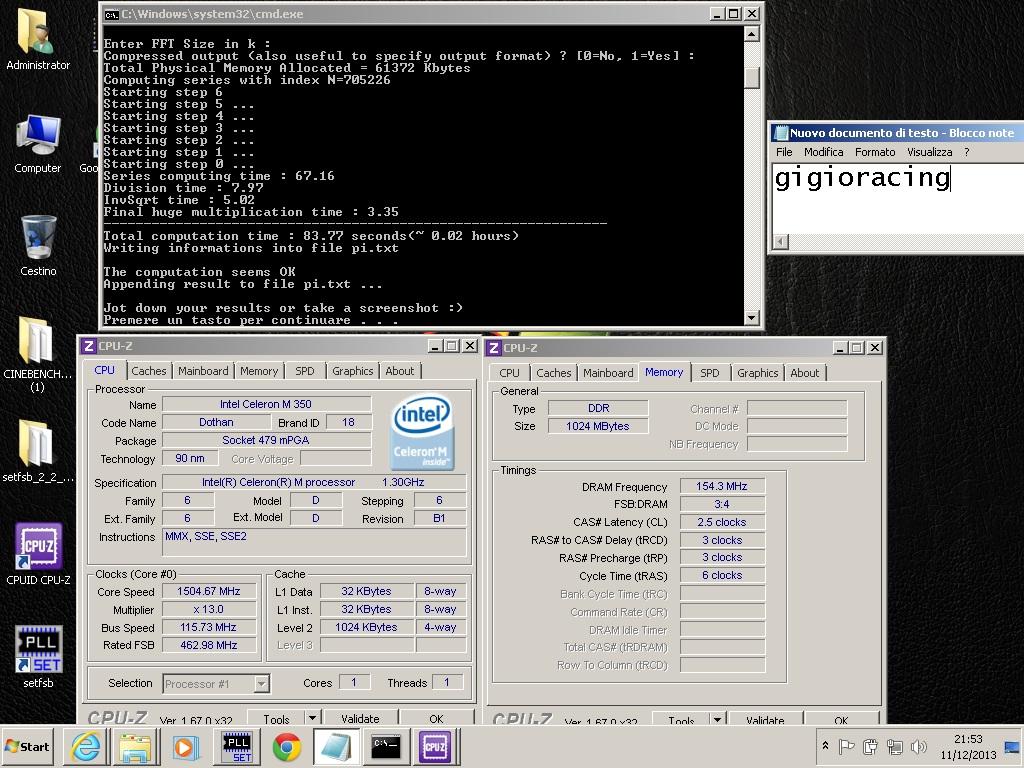
Task: Select the Caches tab in left CPU-Z window
Action: (x=148, y=371)
